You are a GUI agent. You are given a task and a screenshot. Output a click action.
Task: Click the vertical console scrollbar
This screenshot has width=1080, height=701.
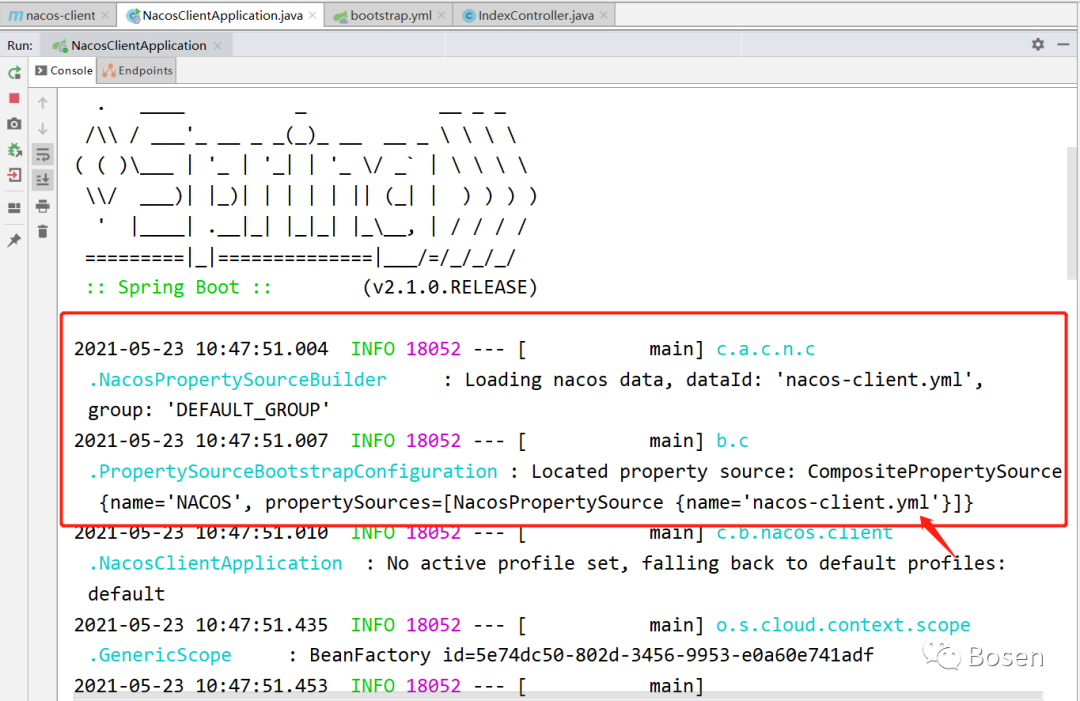coord(1072,213)
